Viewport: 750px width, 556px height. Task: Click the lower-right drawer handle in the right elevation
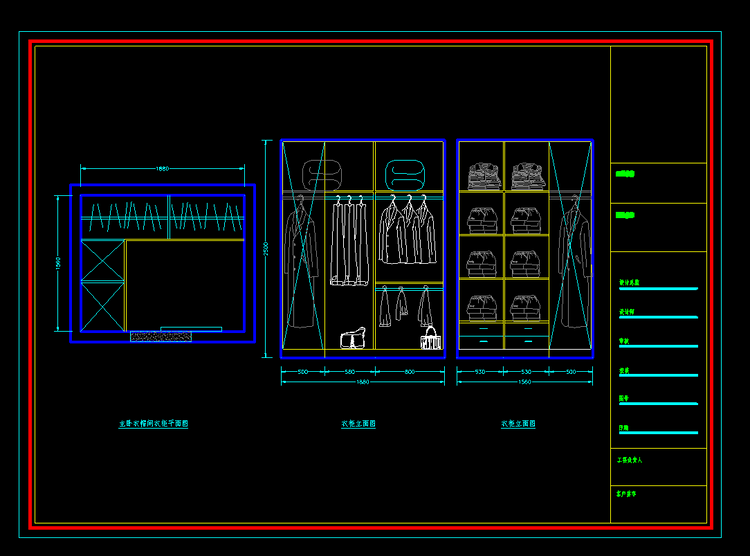pos(528,341)
